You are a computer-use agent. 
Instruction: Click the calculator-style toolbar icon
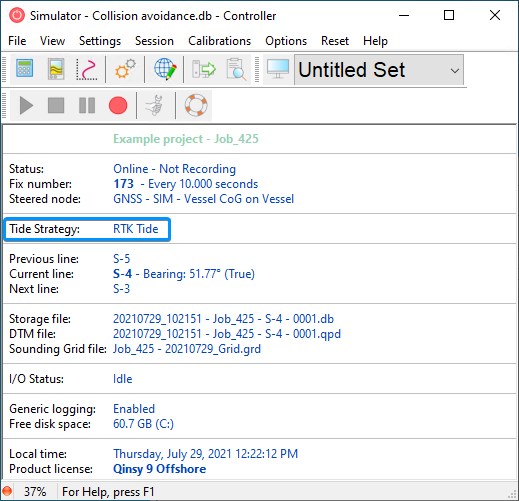pos(25,69)
